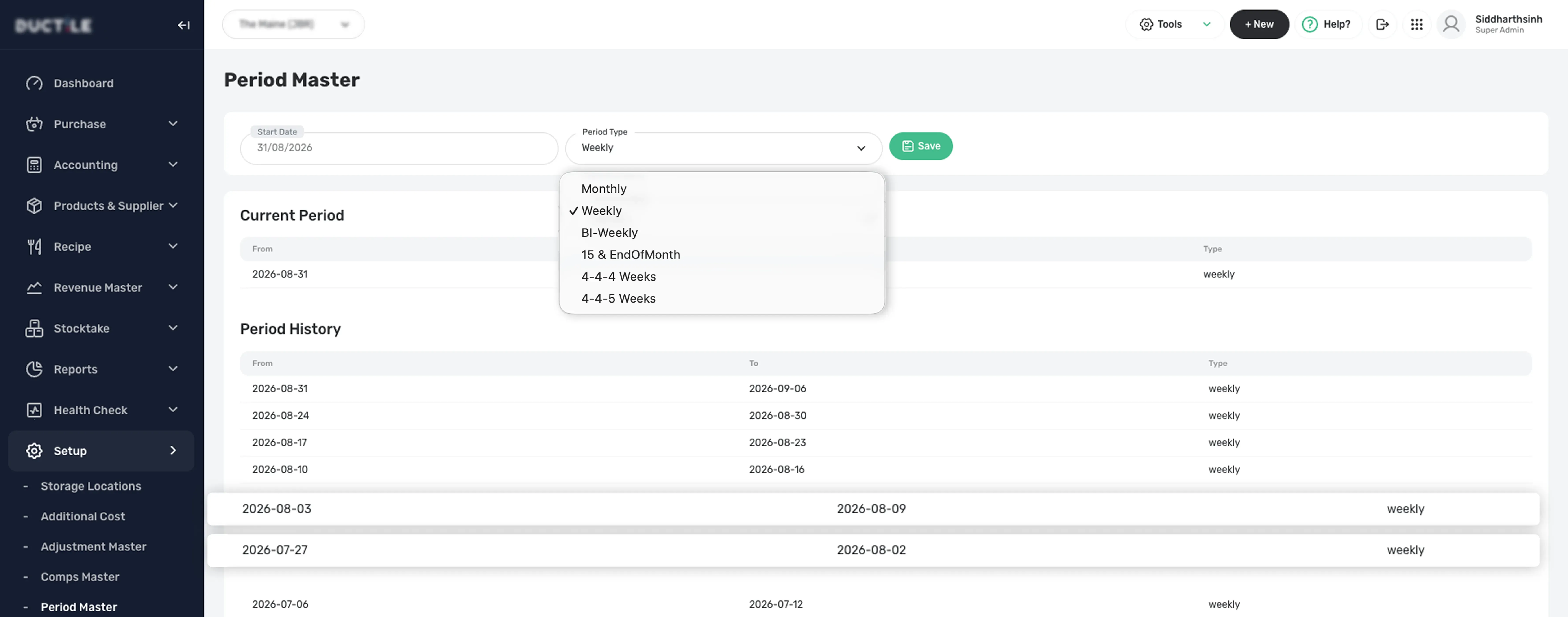Expand the Products & Supplier chevron

173,205
